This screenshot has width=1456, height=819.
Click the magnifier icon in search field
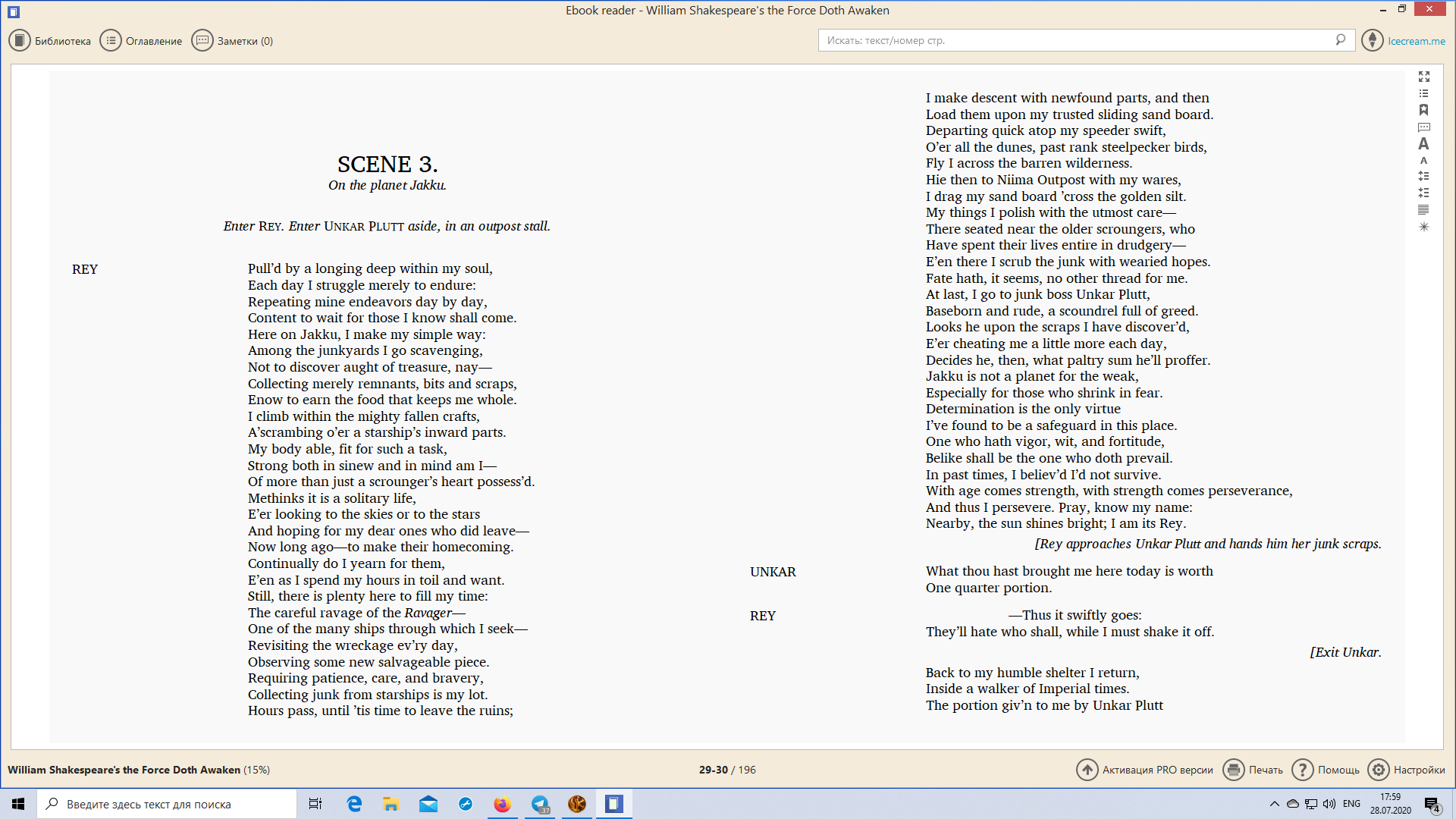click(1341, 39)
